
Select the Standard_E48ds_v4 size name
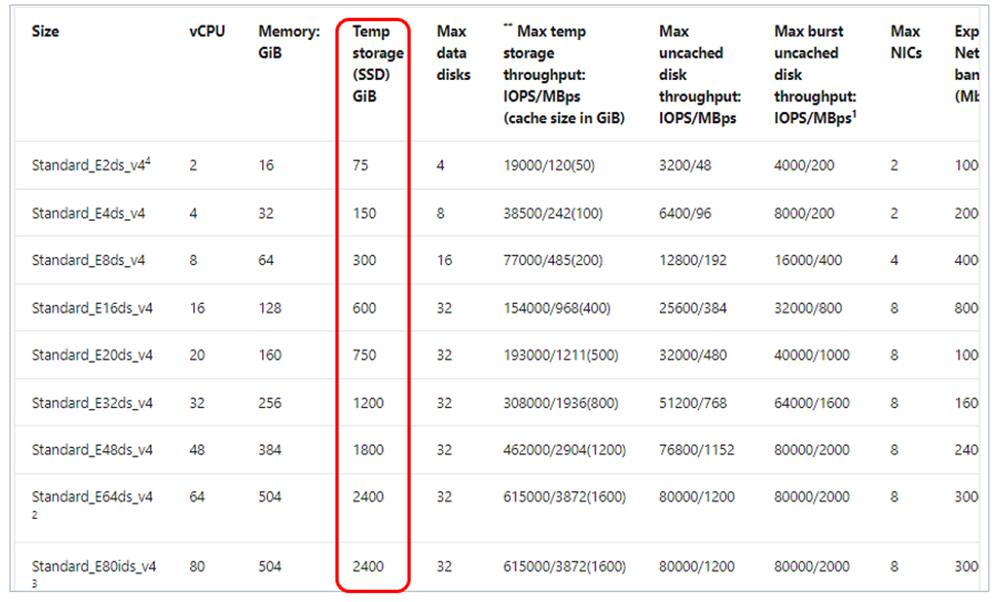(x=92, y=450)
